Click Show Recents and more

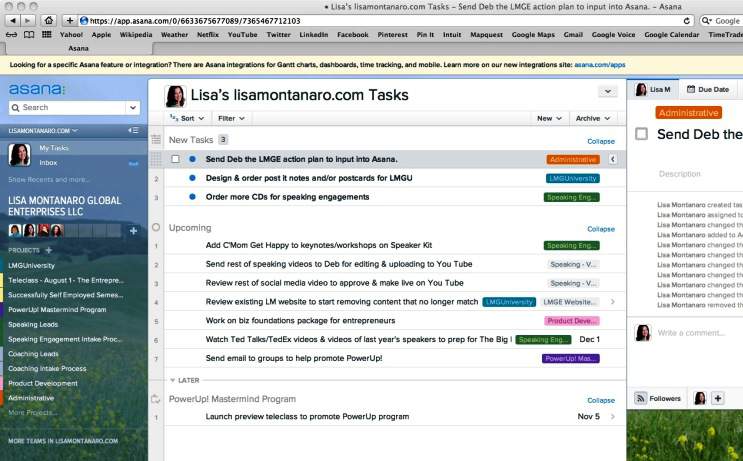[x=49, y=180]
